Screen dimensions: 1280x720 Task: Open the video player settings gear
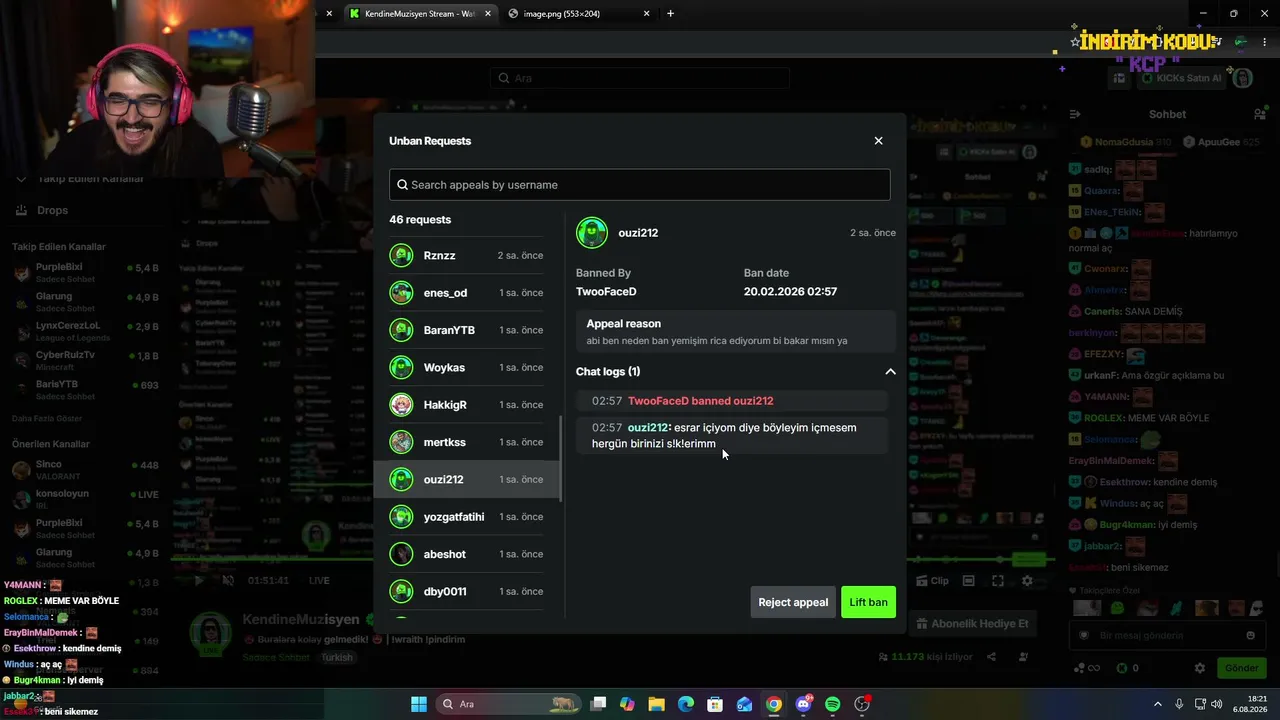click(x=1027, y=581)
